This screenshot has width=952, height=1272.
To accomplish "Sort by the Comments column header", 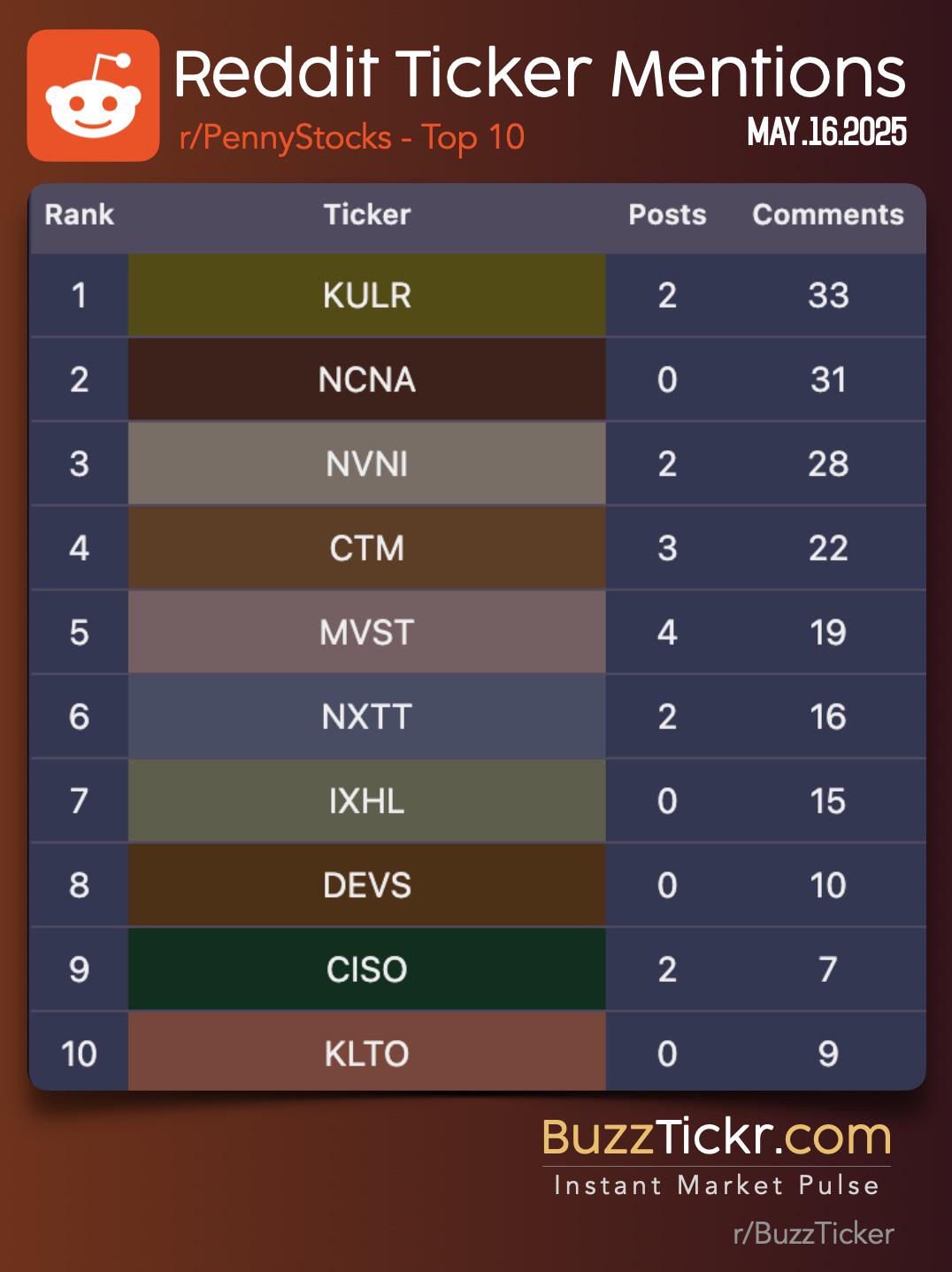I will click(x=828, y=214).
